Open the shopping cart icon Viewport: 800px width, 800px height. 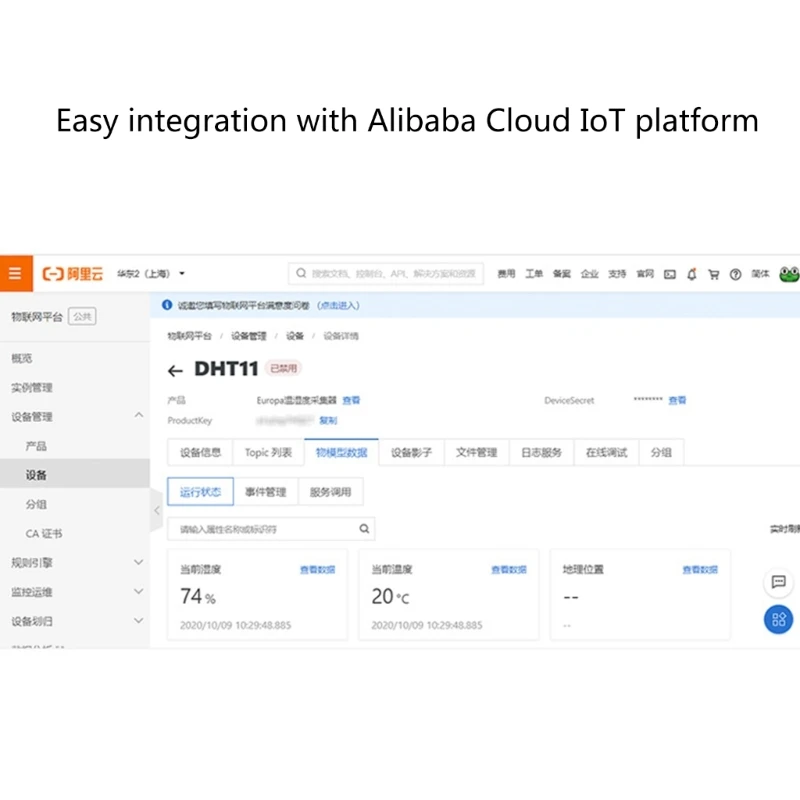[x=713, y=274]
